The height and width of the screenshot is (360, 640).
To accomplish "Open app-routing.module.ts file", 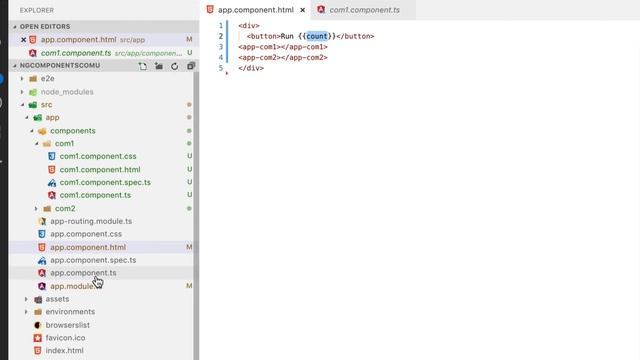I will [91, 221].
